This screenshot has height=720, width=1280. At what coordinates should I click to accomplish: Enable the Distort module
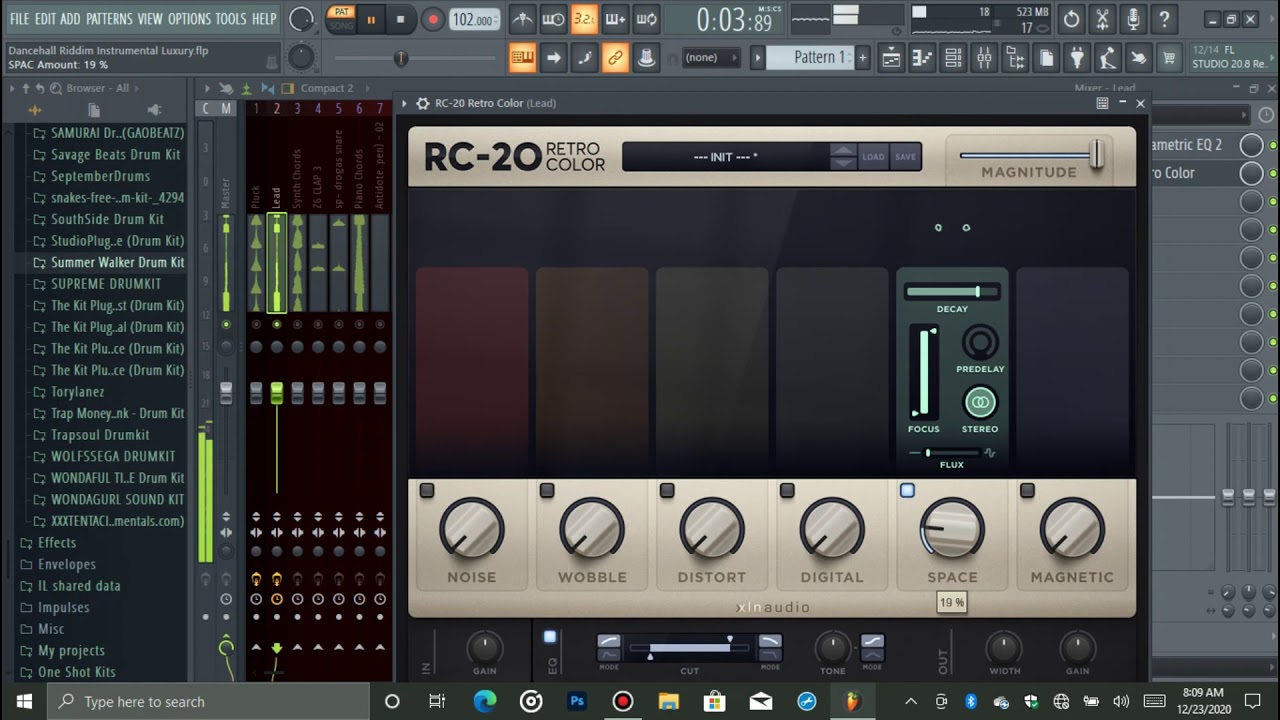[667, 490]
